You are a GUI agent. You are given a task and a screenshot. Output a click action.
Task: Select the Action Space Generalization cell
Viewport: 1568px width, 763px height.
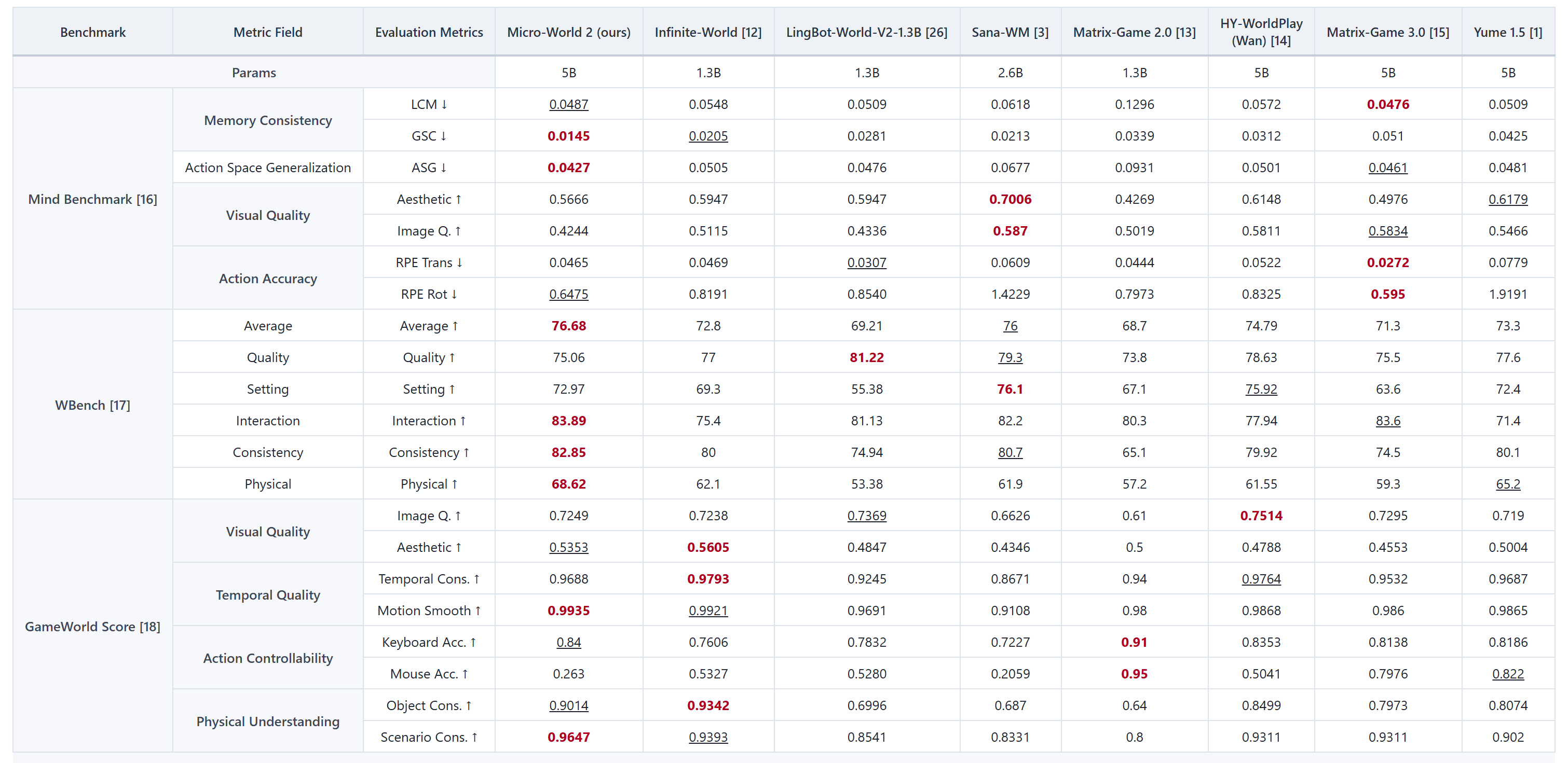(x=268, y=168)
